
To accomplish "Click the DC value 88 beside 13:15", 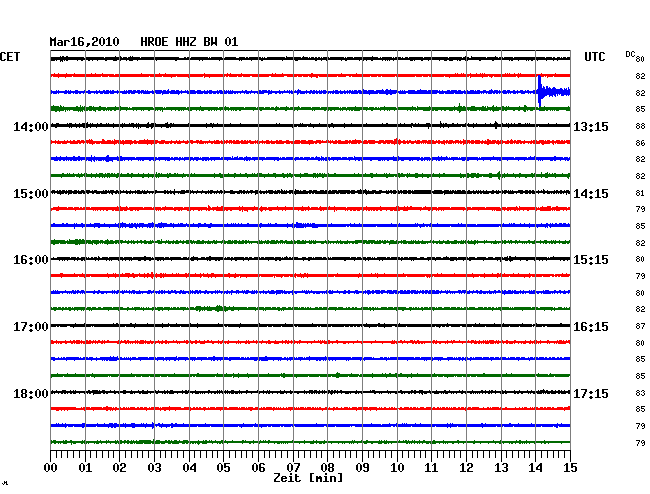I will pyautogui.click(x=640, y=126).
